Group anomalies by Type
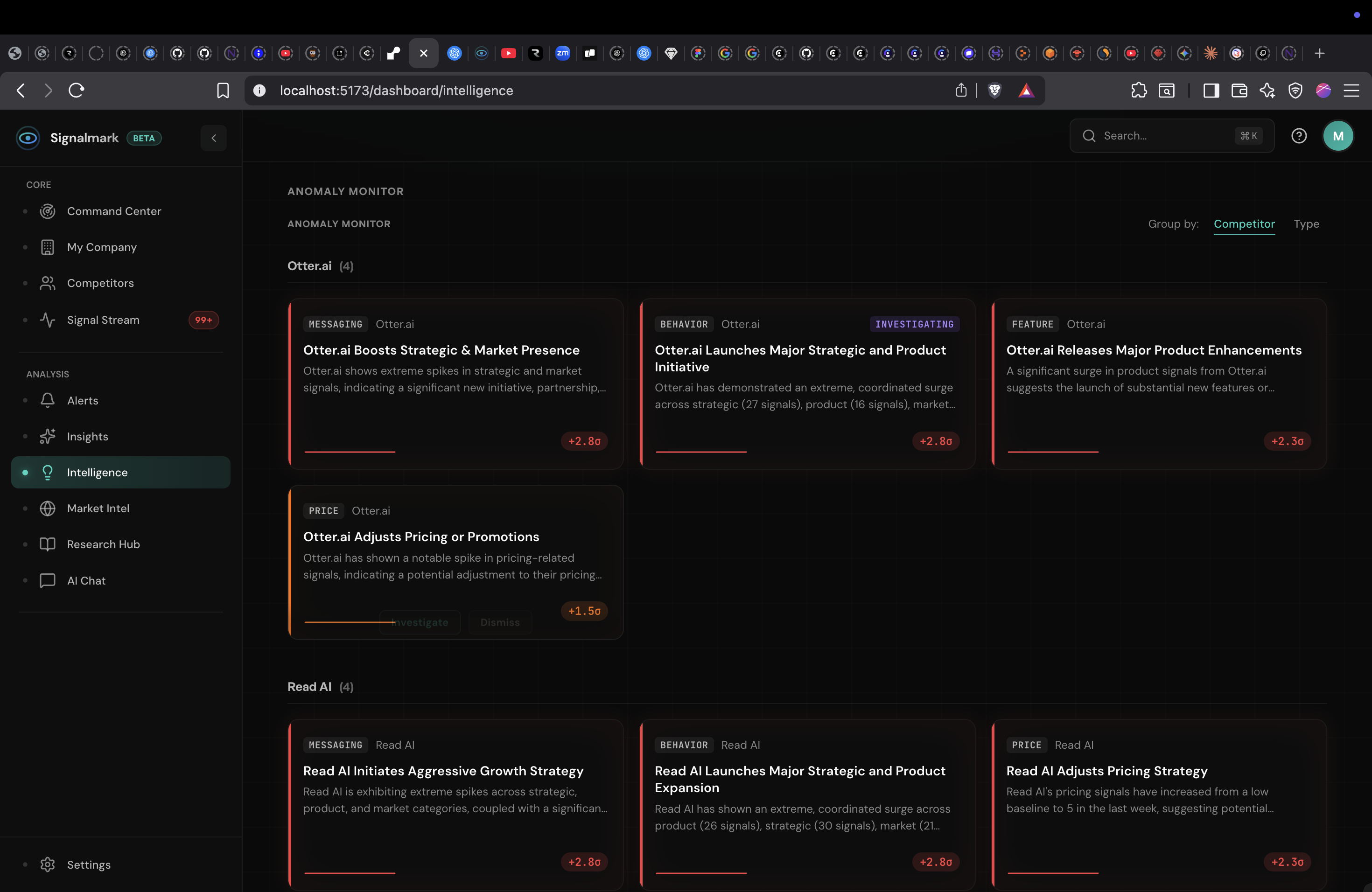The width and height of the screenshot is (1372, 892). coord(1306,223)
